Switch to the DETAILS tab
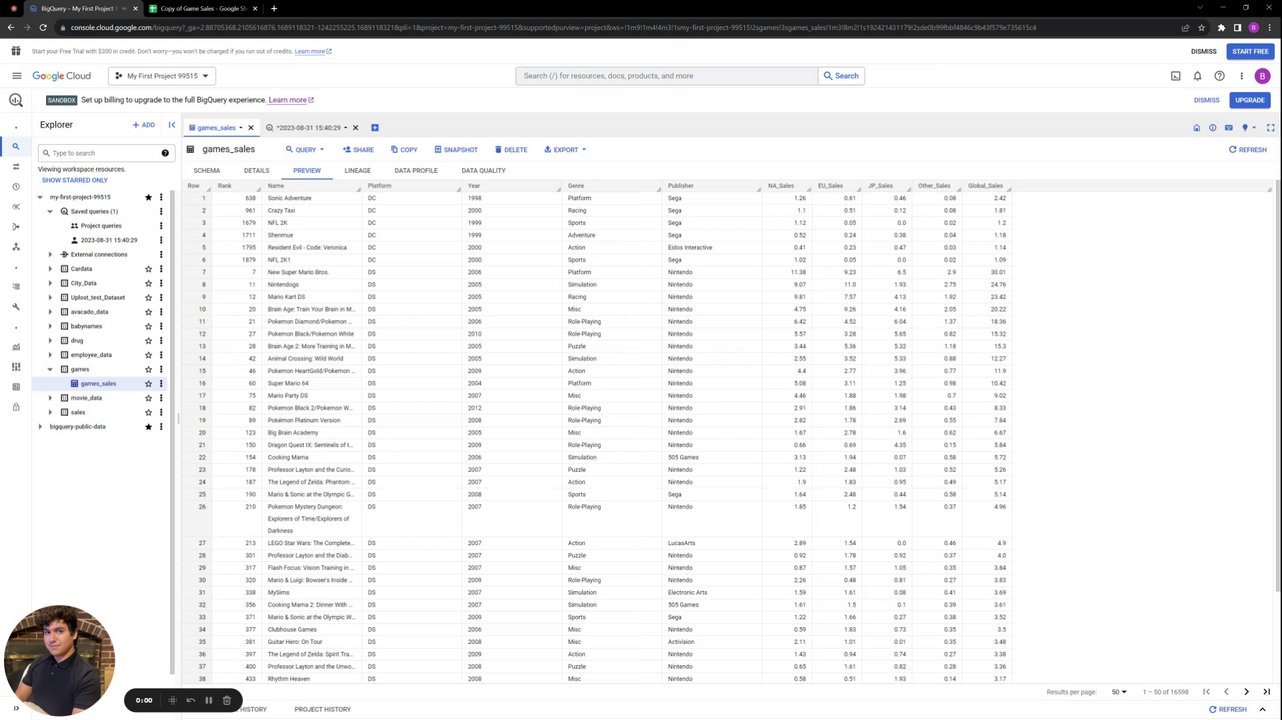 (x=256, y=171)
